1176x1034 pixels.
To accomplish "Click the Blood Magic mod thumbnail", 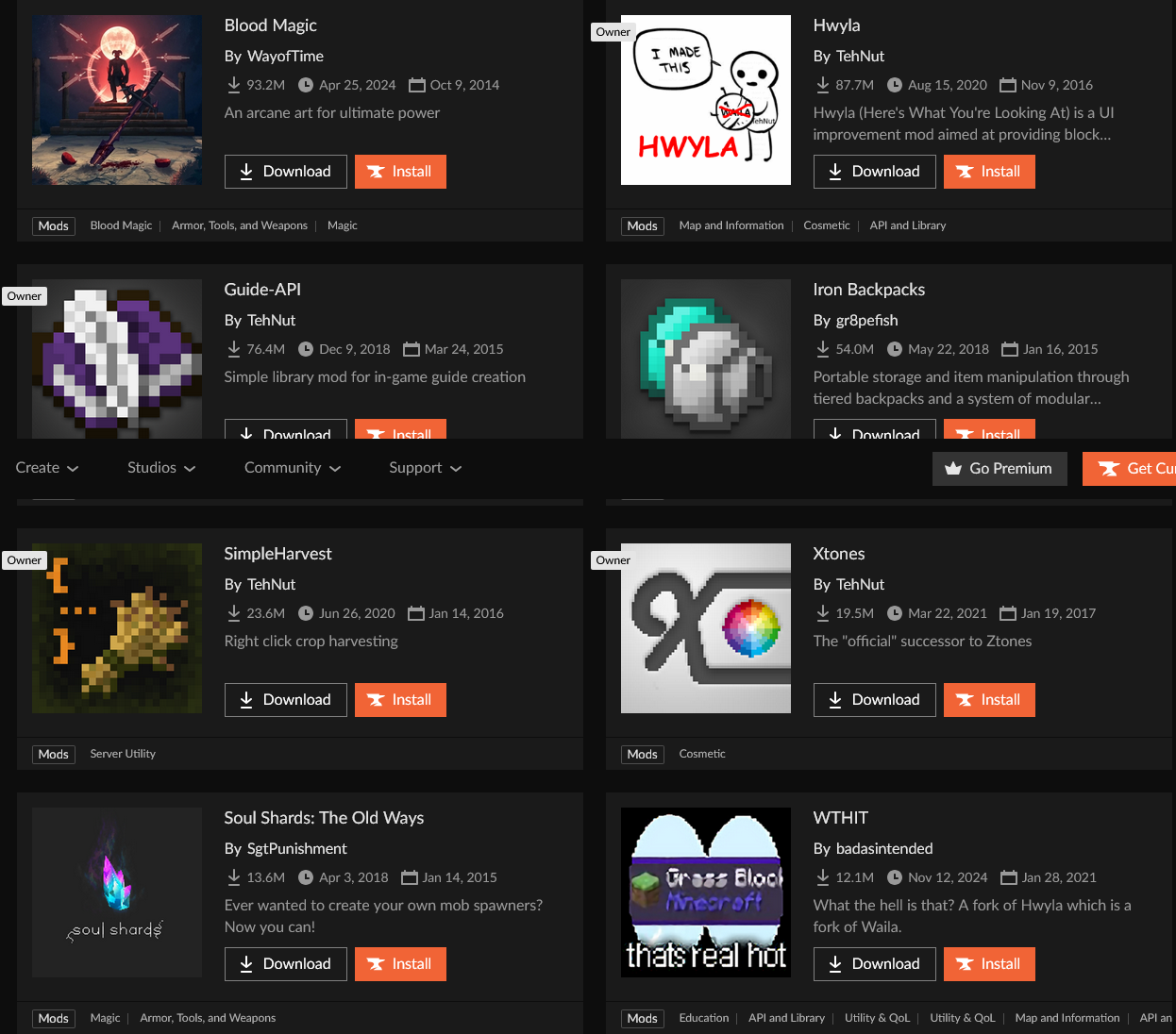I will click(117, 100).
